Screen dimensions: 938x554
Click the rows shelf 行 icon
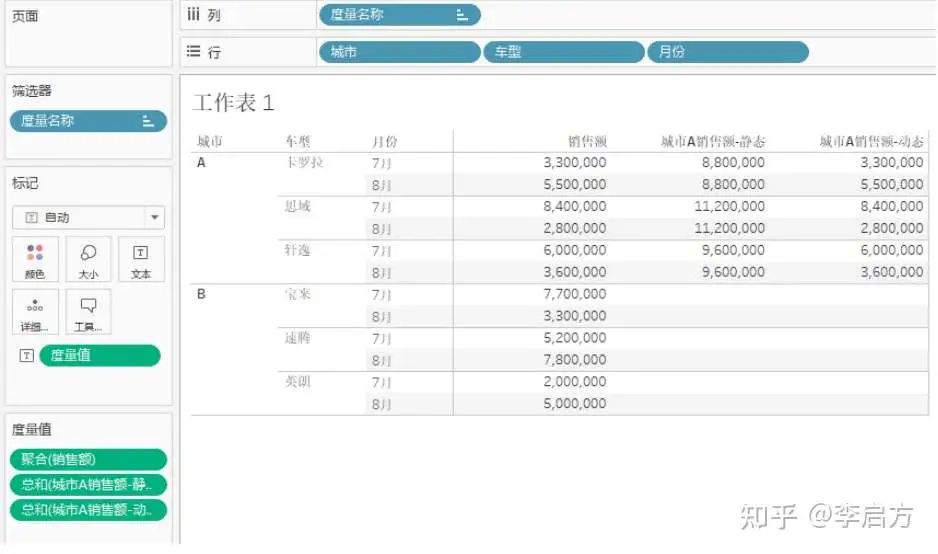[x=193, y=51]
